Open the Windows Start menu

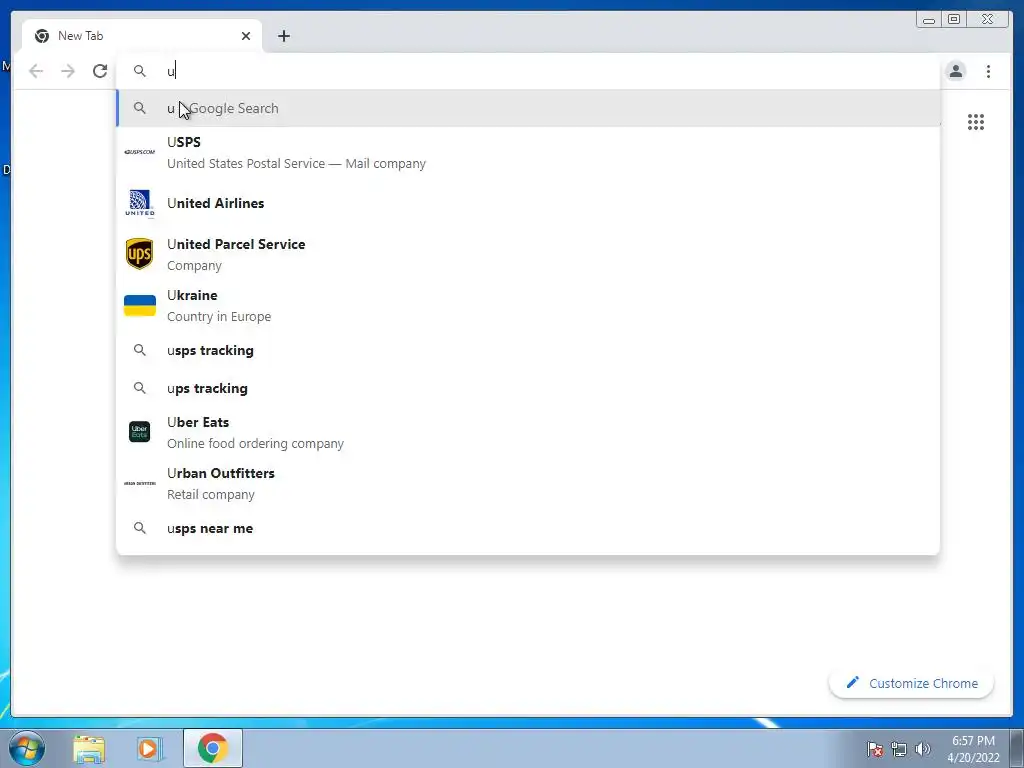(x=27, y=748)
